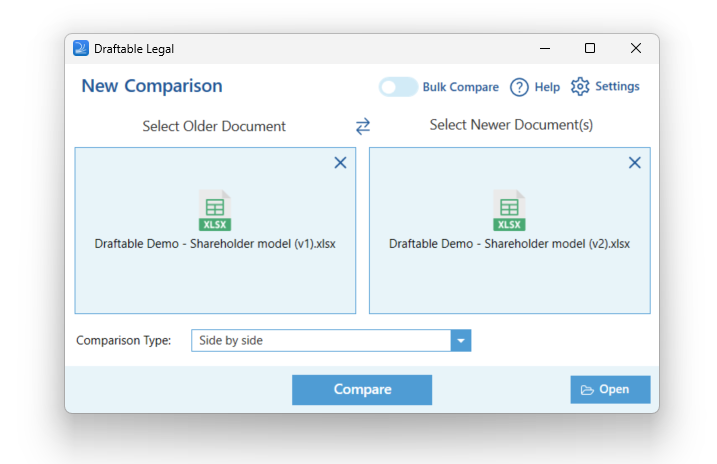Click the Draftable Legal app logo icon
The width and height of the screenshot is (717, 464).
81,48
